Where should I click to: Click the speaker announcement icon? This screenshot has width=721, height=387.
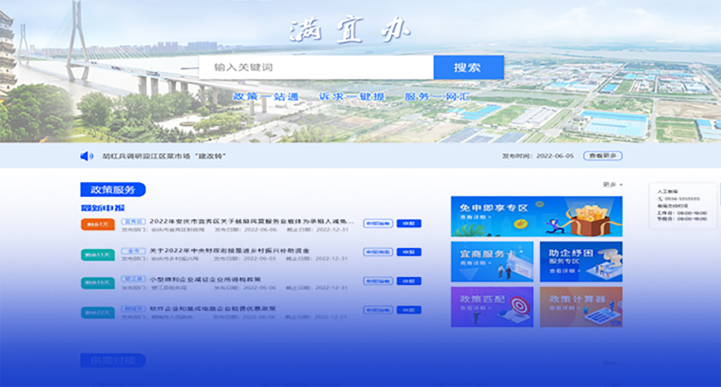tap(86, 156)
